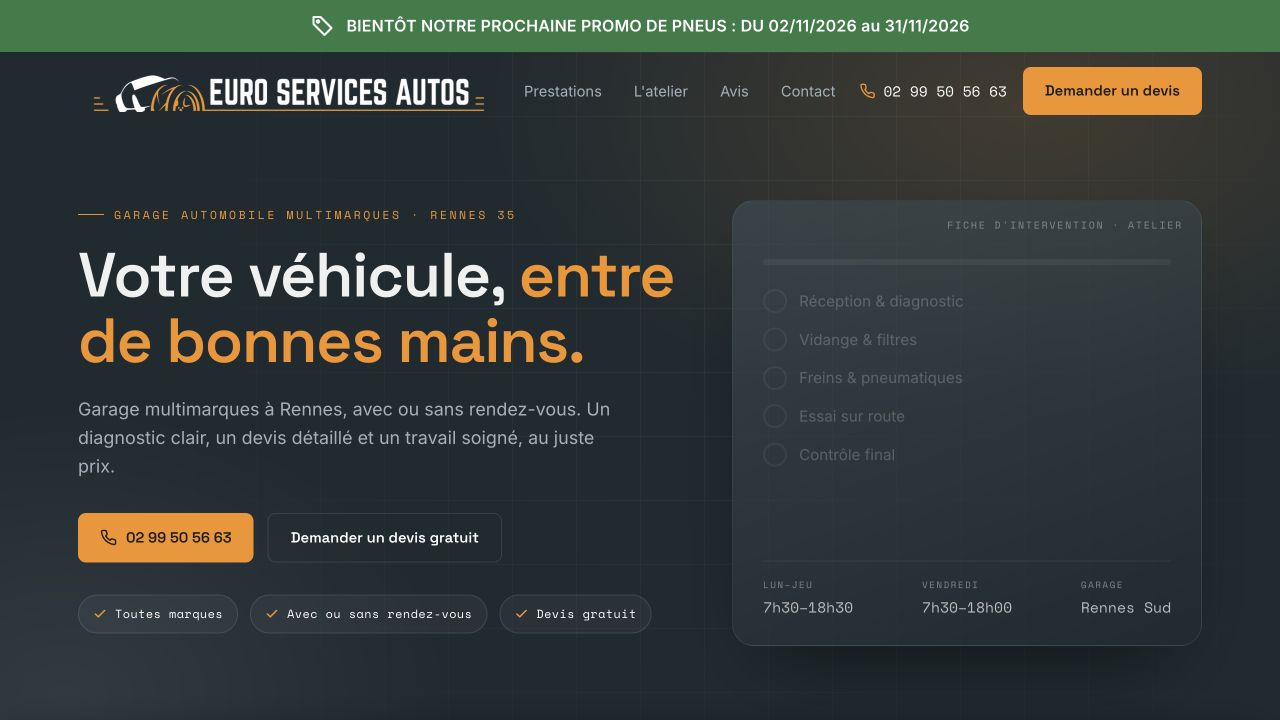Select the Essai sur route circle
Screen dimensions: 1280x720
pos(775,416)
